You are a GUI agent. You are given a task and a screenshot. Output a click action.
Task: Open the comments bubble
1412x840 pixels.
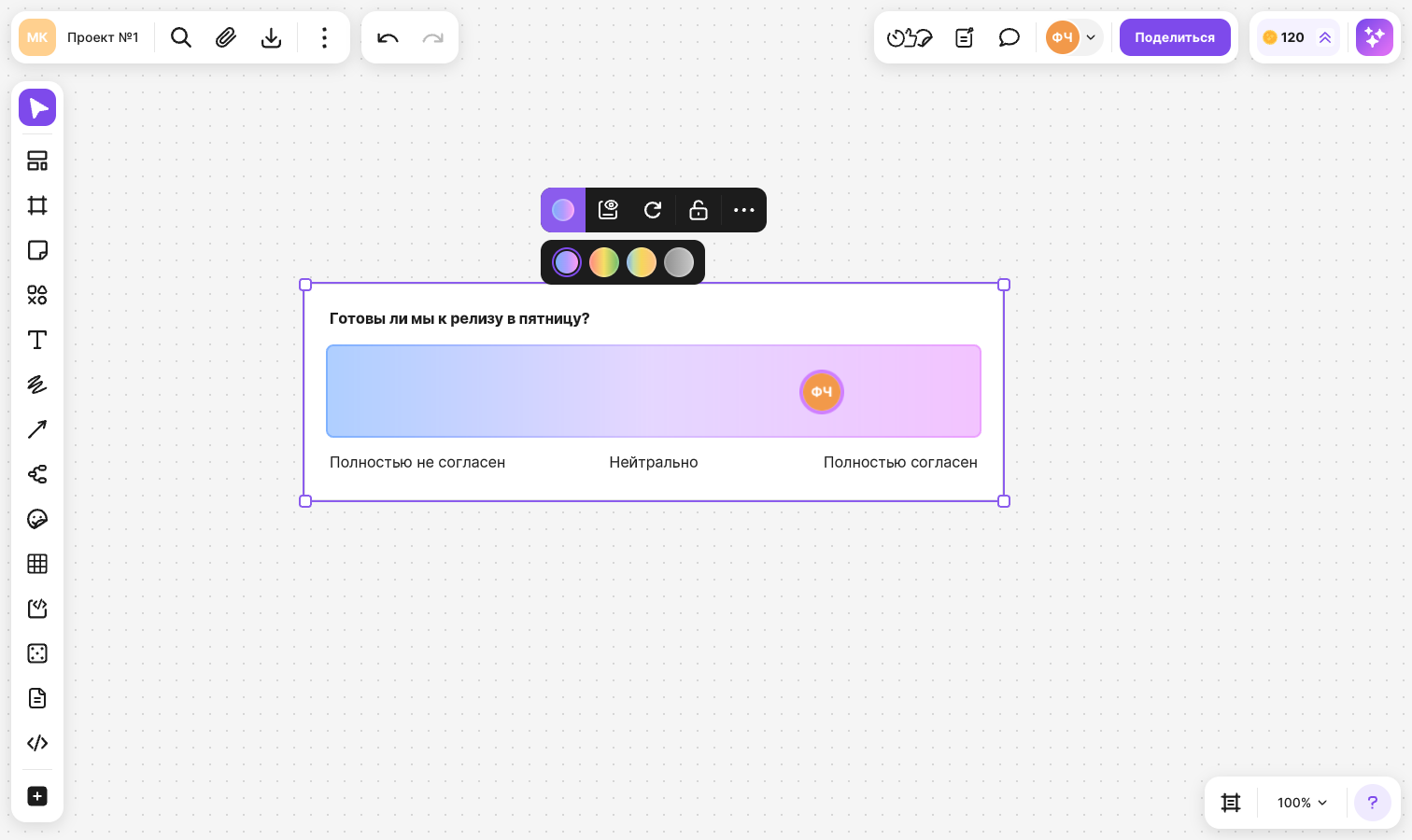(x=1010, y=37)
